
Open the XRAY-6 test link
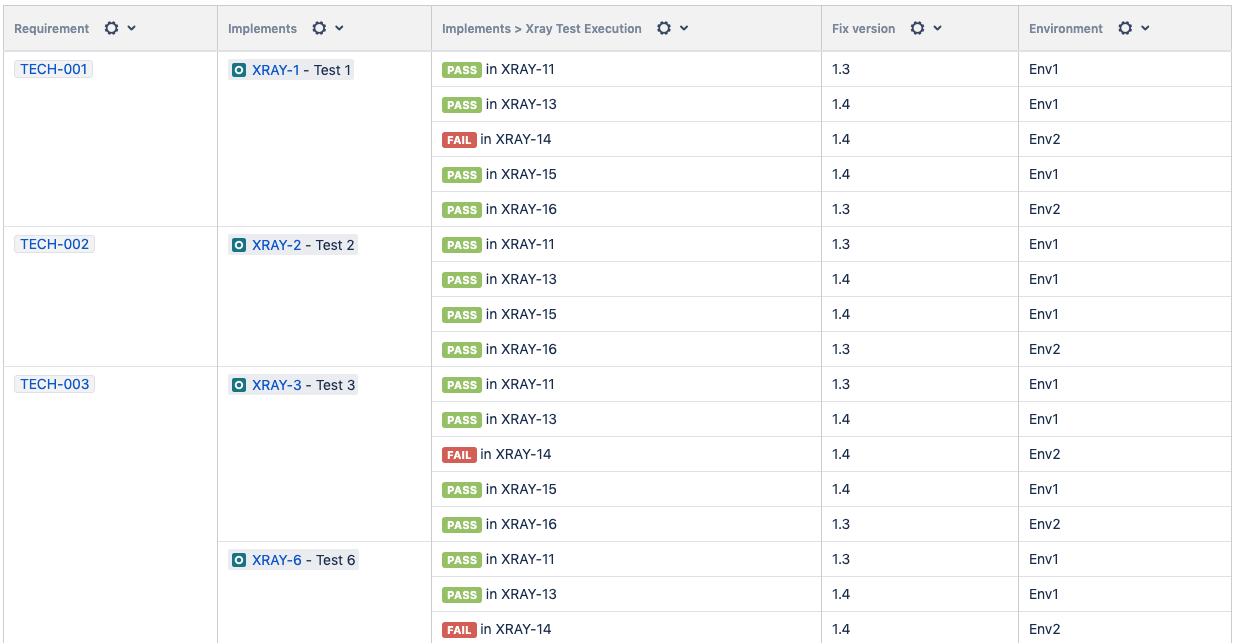coord(276,560)
